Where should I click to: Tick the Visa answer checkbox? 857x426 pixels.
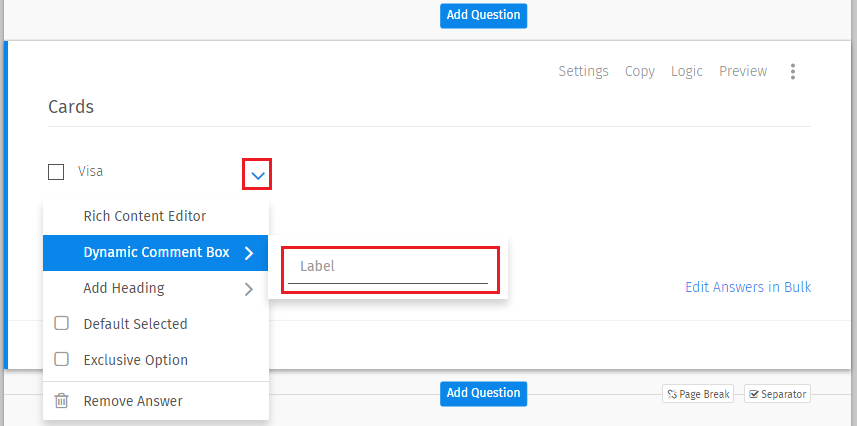(56, 172)
